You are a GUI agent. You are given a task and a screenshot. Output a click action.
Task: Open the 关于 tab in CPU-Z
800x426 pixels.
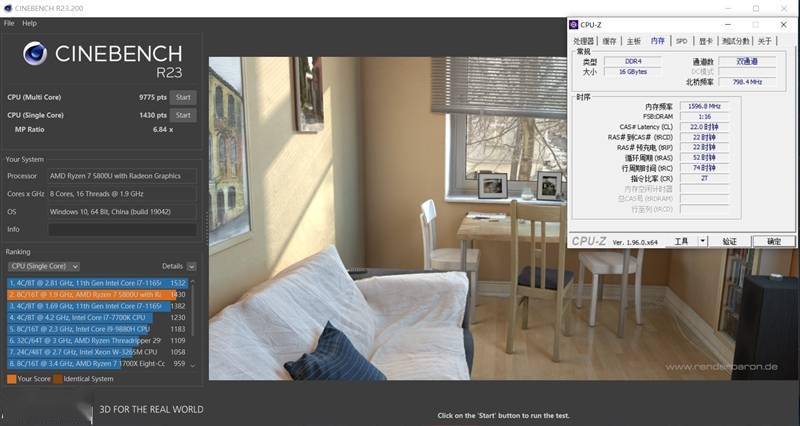tap(764, 41)
